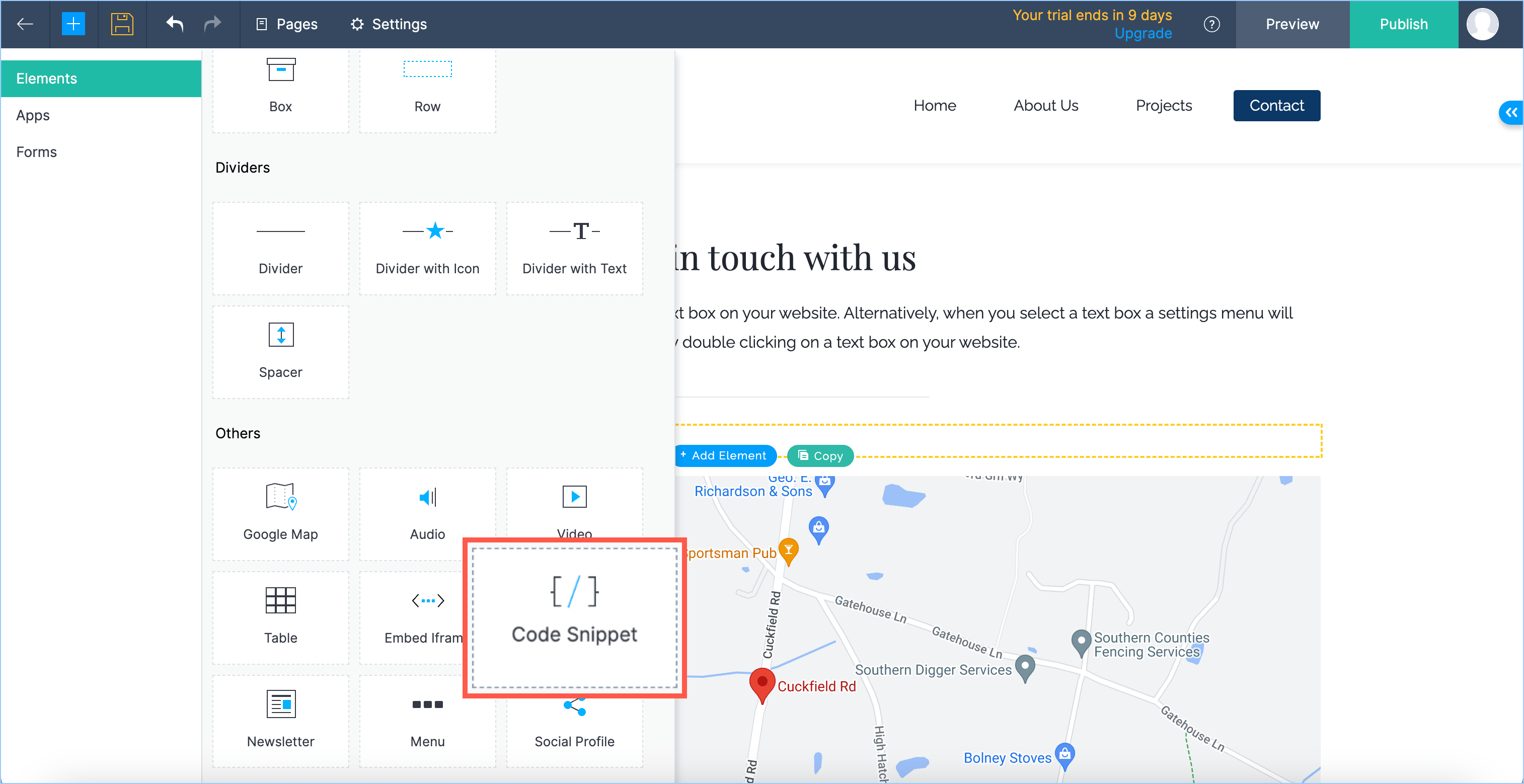Image resolution: width=1524 pixels, height=784 pixels.
Task: Expand the right side panel chevron
Action: point(1511,112)
